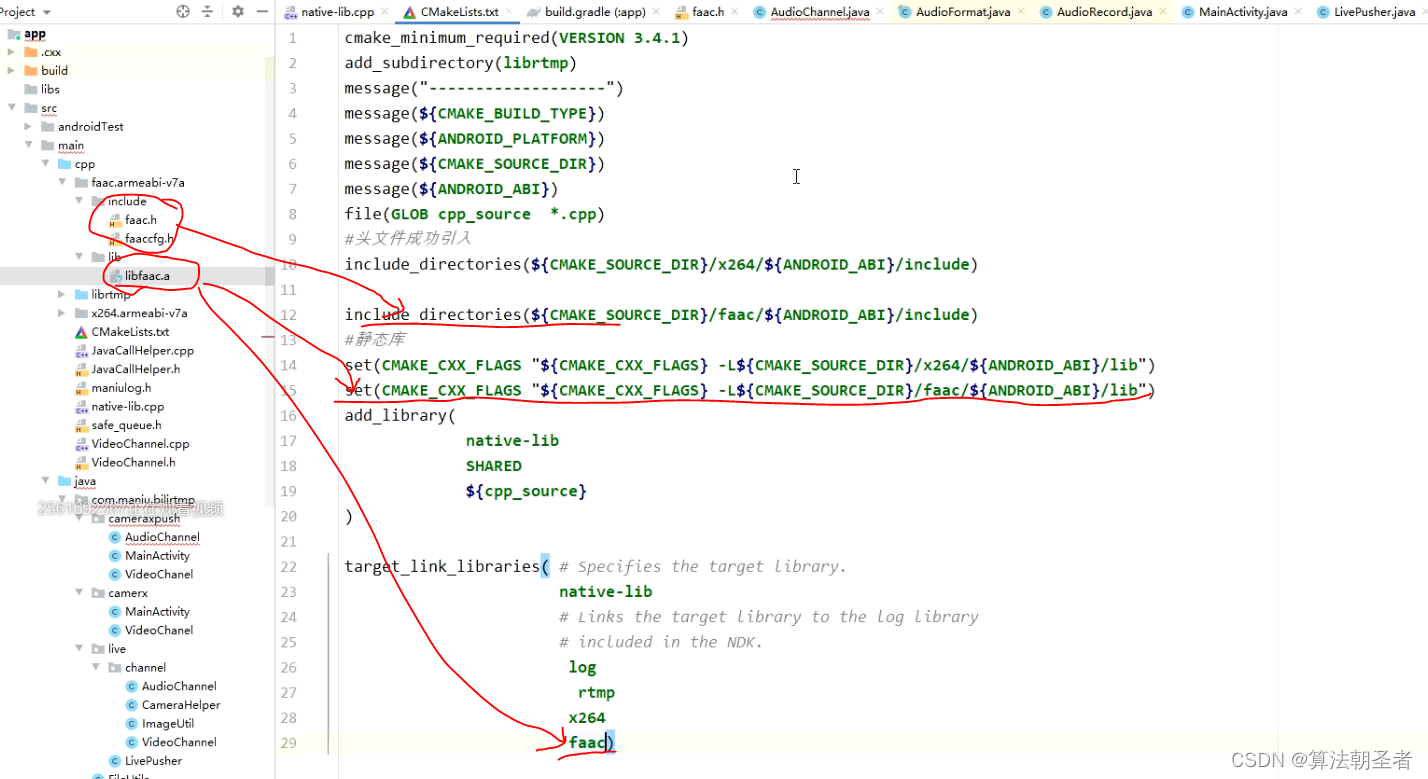Expand the build folder arrow
1428x779 pixels.
pos(11,70)
